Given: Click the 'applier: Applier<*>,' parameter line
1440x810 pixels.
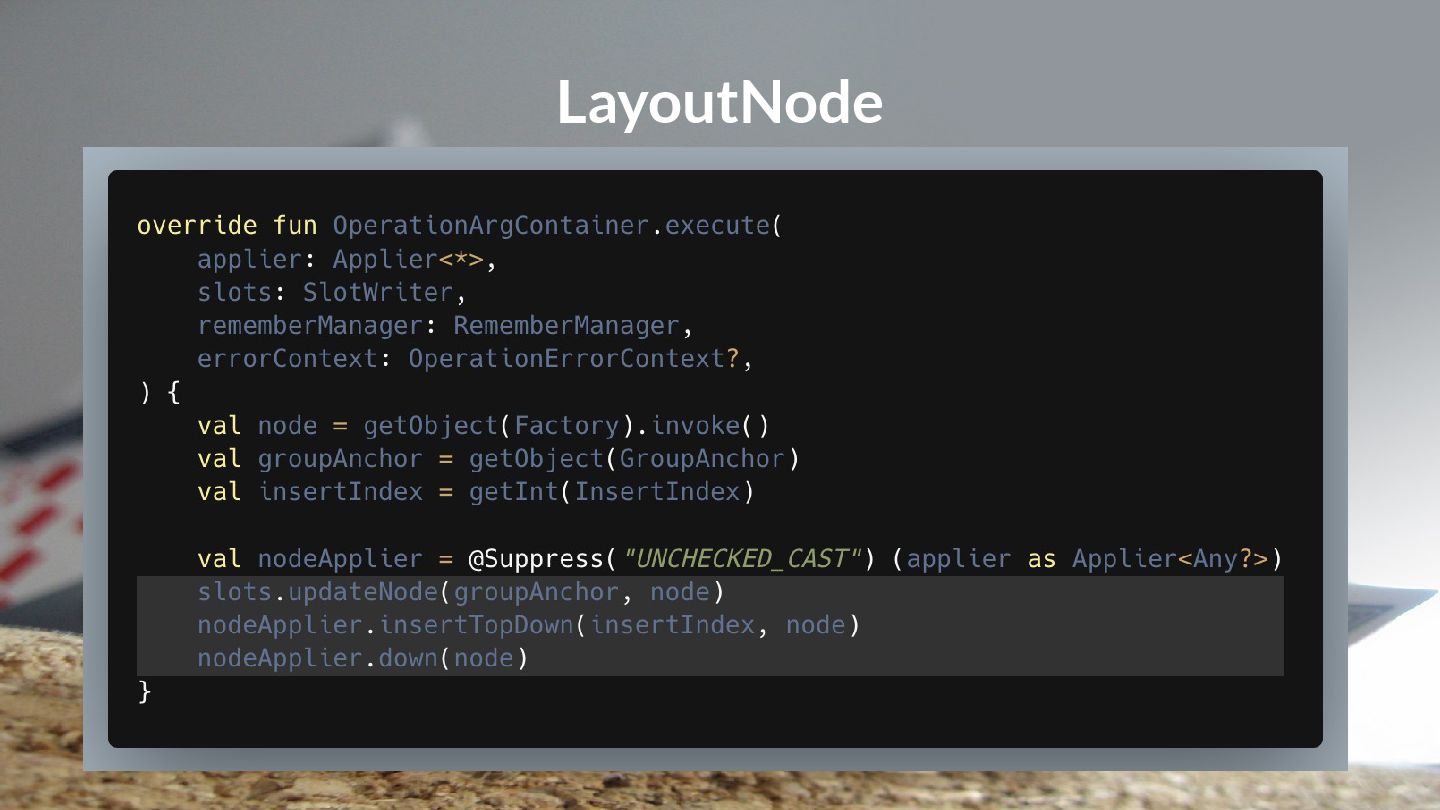Looking at the screenshot, I should point(347,259).
